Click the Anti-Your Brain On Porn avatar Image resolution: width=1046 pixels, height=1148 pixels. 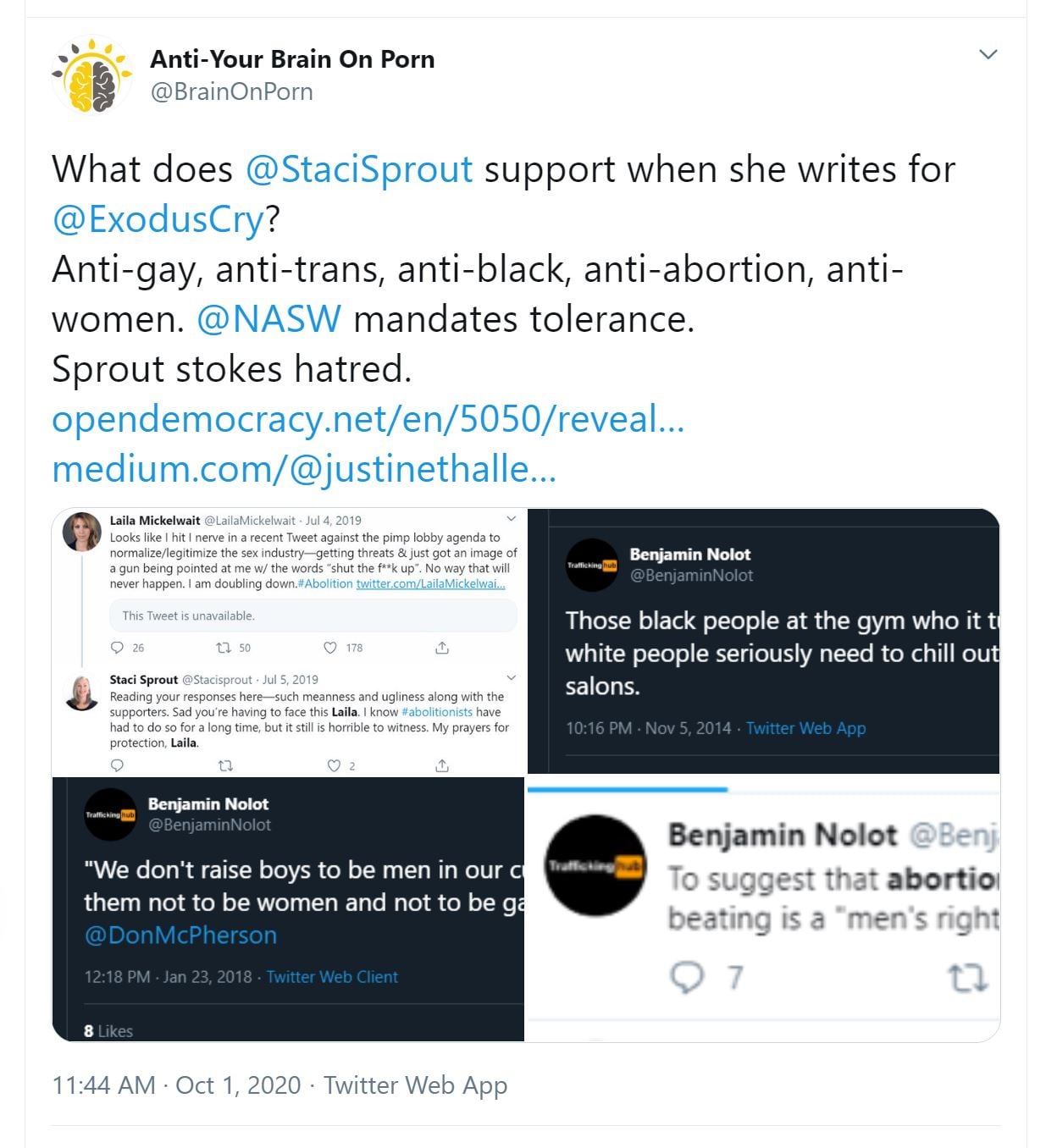[x=92, y=76]
